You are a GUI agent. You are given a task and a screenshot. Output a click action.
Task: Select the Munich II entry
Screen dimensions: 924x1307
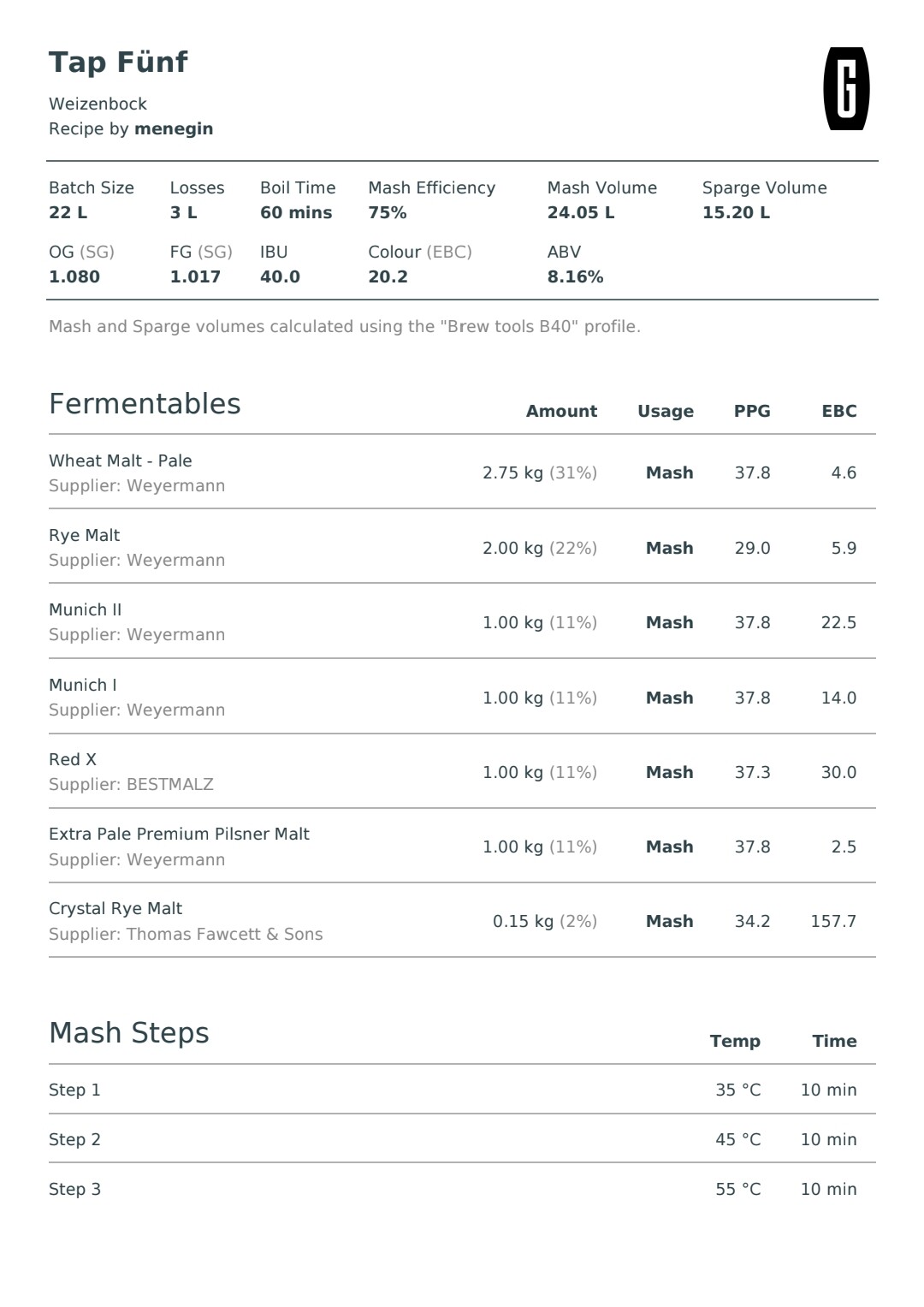(462, 622)
